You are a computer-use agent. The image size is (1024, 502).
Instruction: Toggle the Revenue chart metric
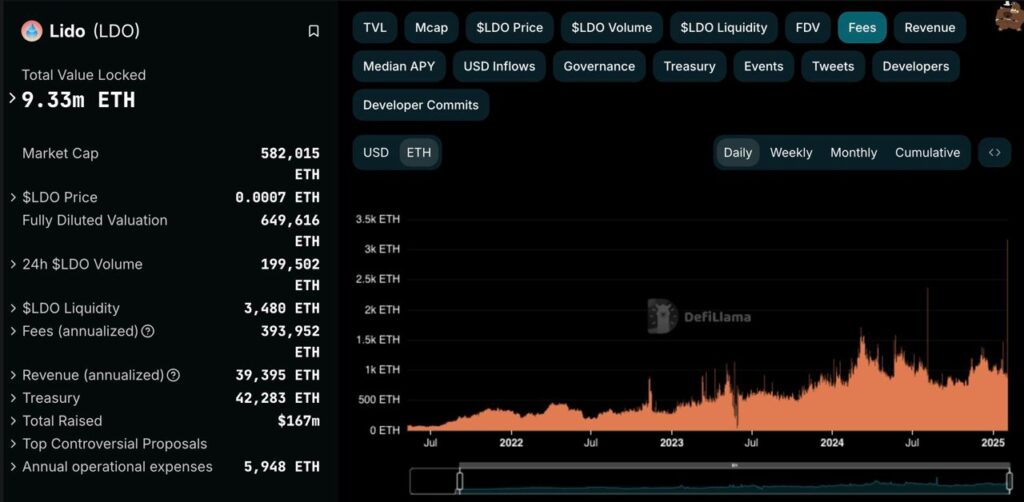(930, 27)
